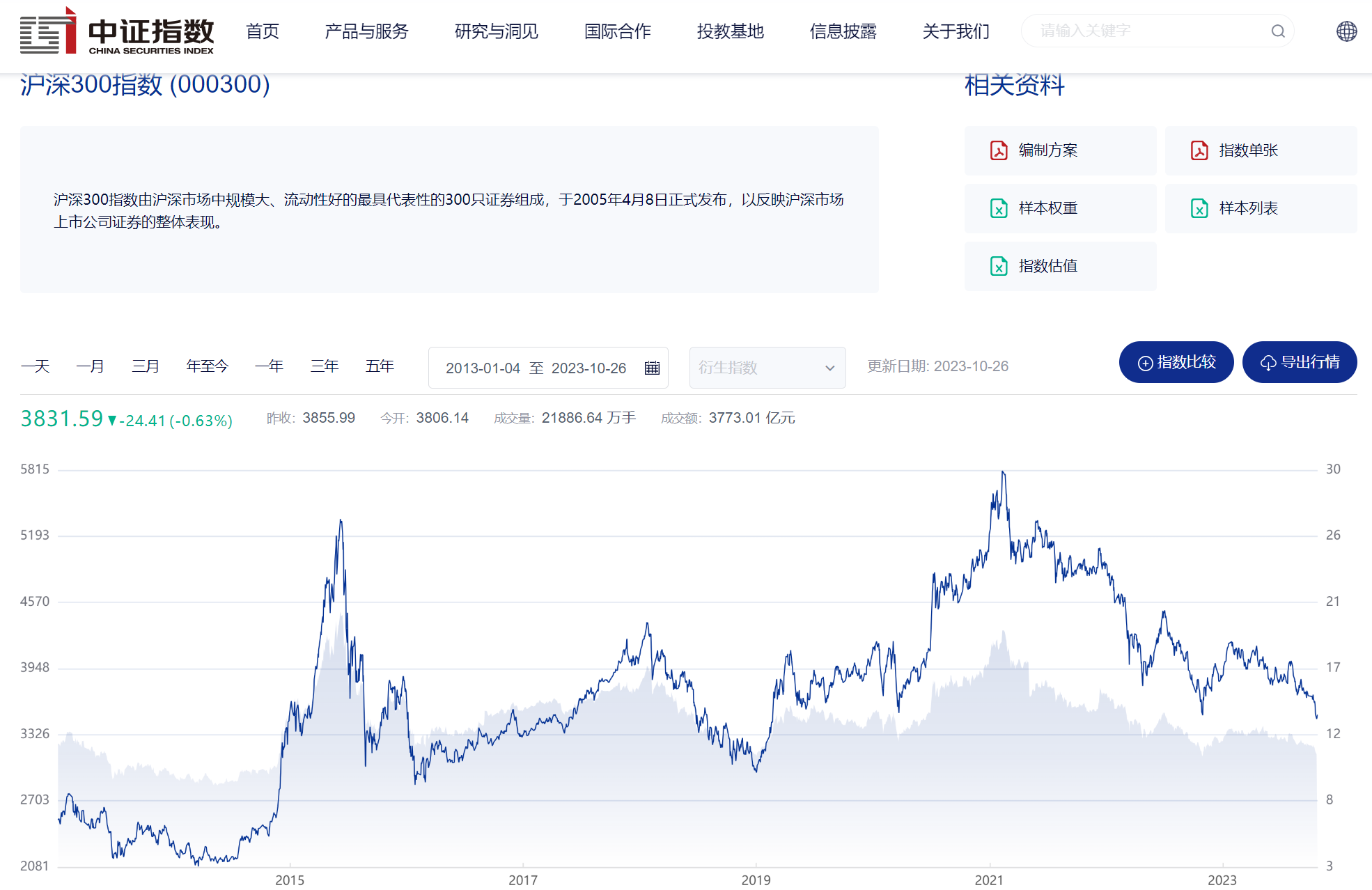
Task: Select the 五年 time range
Action: (x=380, y=366)
